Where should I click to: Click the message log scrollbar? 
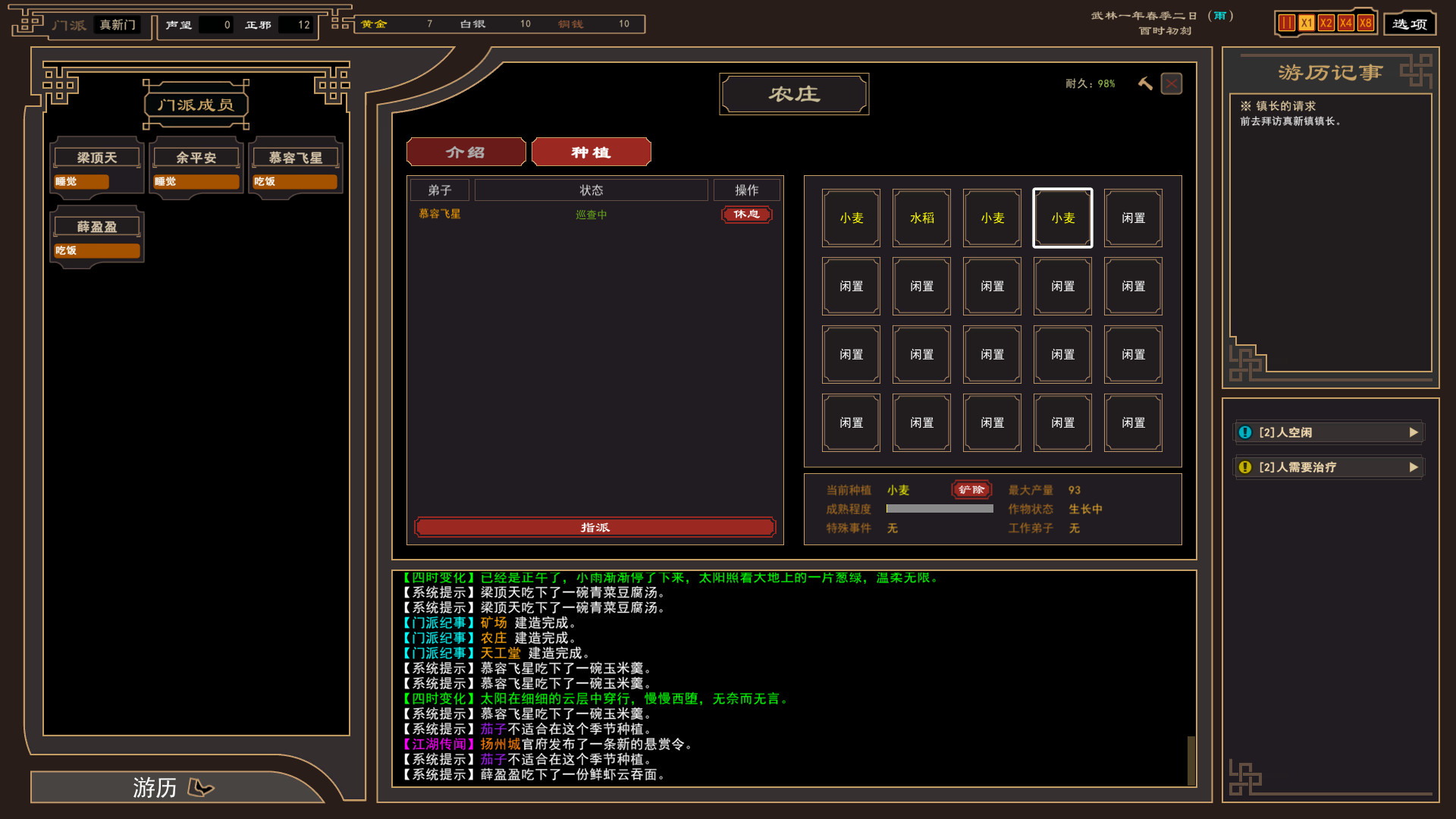(1191, 759)
